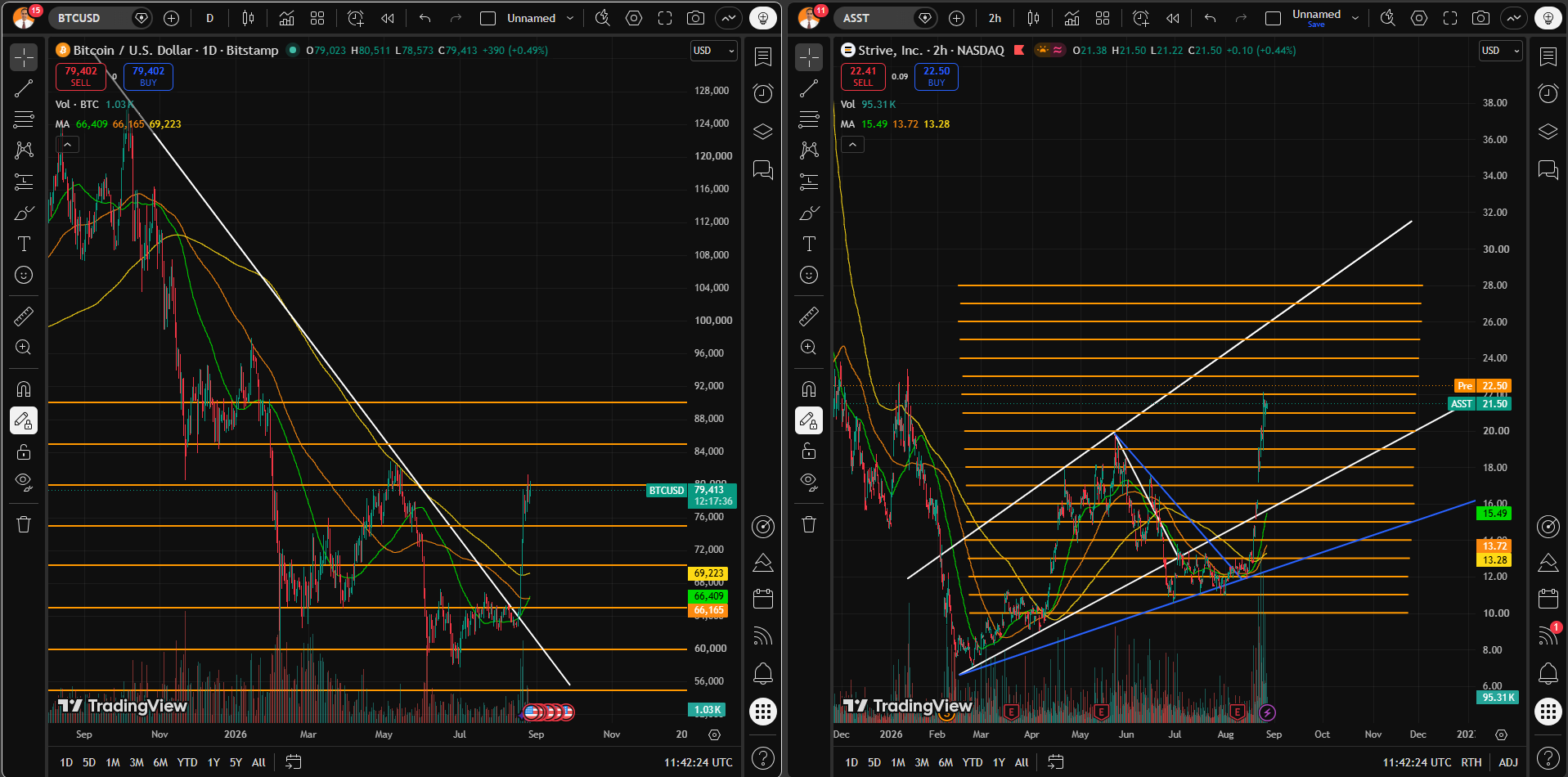Viewport: 1568px width, 777px height.
Task: Click the 22.50 BUY button on ASST
Action: point(937,76)
